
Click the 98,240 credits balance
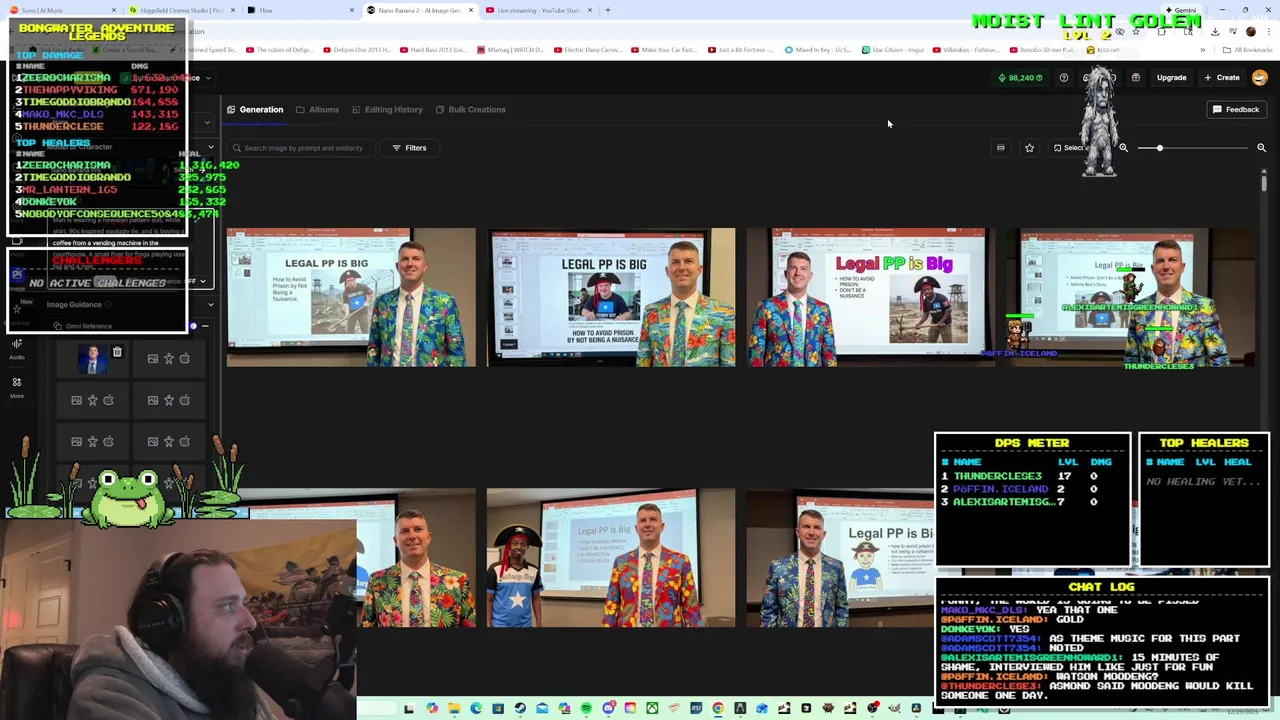pyautogui.click(x=1020, y=77)
